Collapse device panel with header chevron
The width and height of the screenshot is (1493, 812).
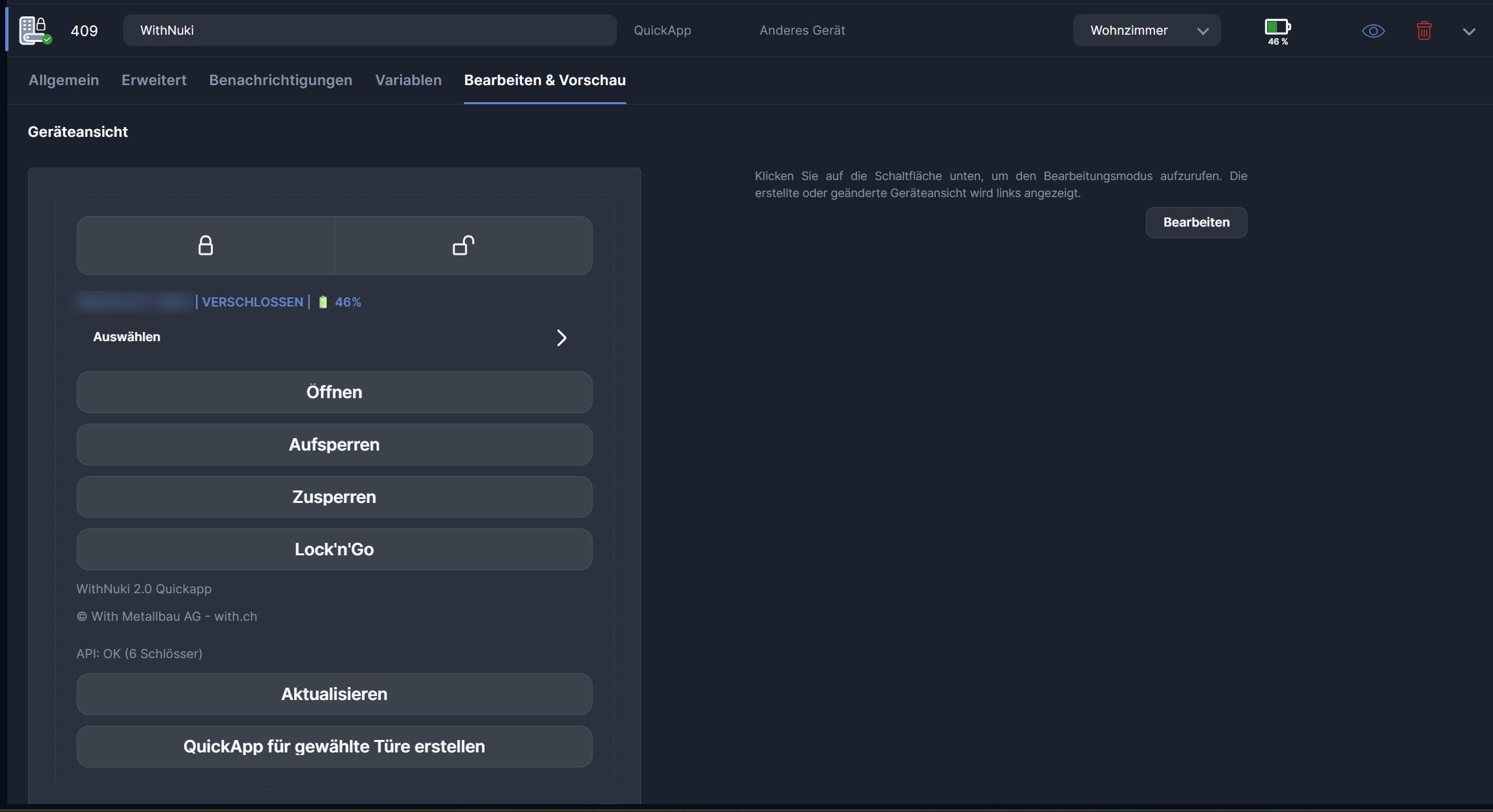[1469, 31]
